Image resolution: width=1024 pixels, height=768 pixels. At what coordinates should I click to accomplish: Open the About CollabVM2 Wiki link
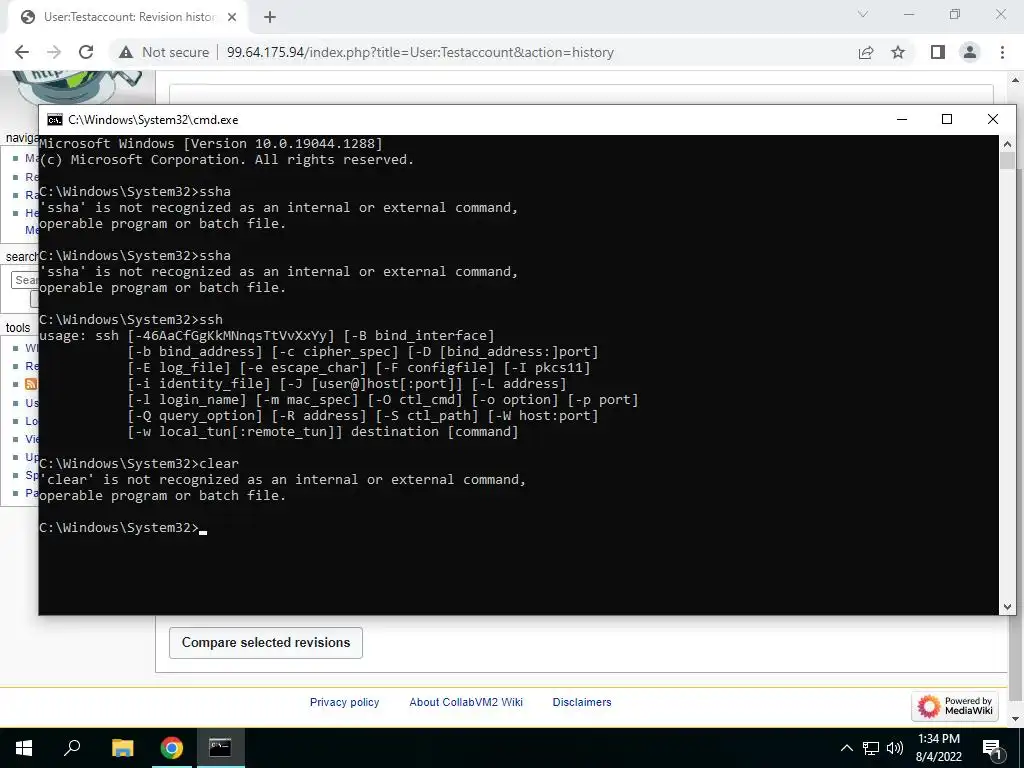pos(466,702)
